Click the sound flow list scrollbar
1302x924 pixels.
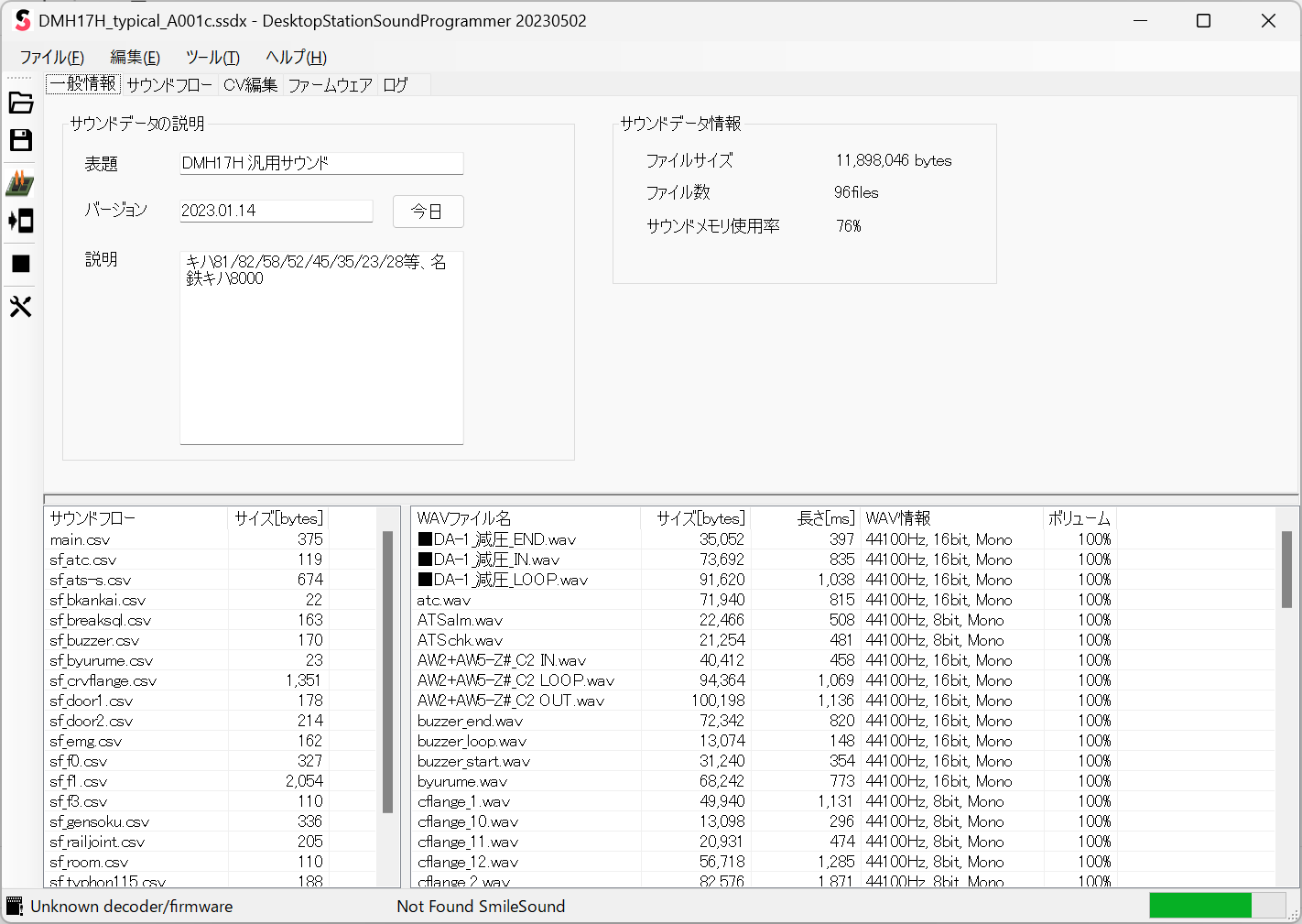(x=387, y=670)
